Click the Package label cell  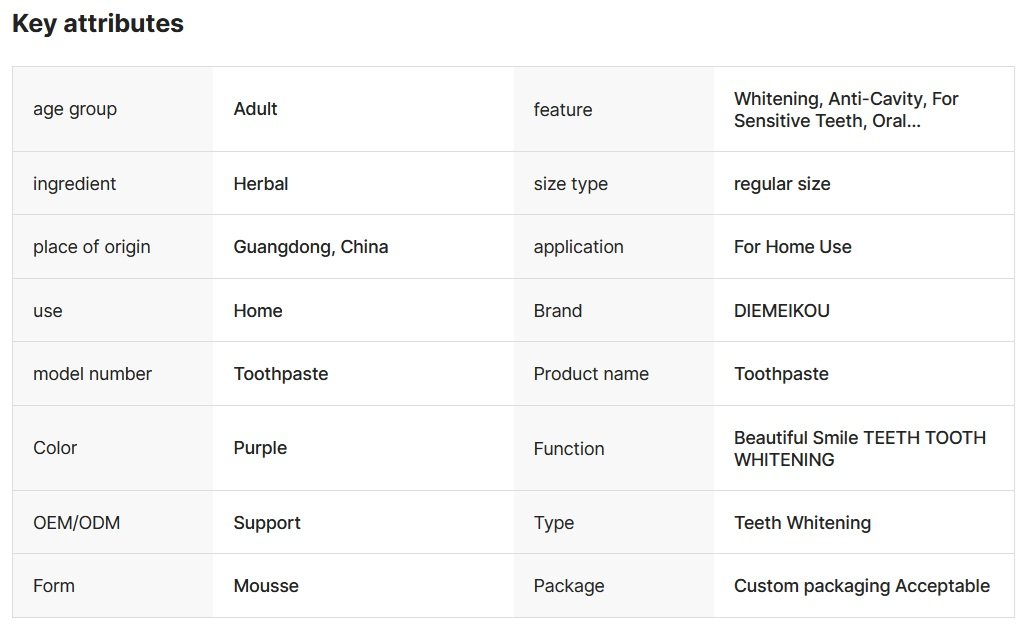(569, 586)
